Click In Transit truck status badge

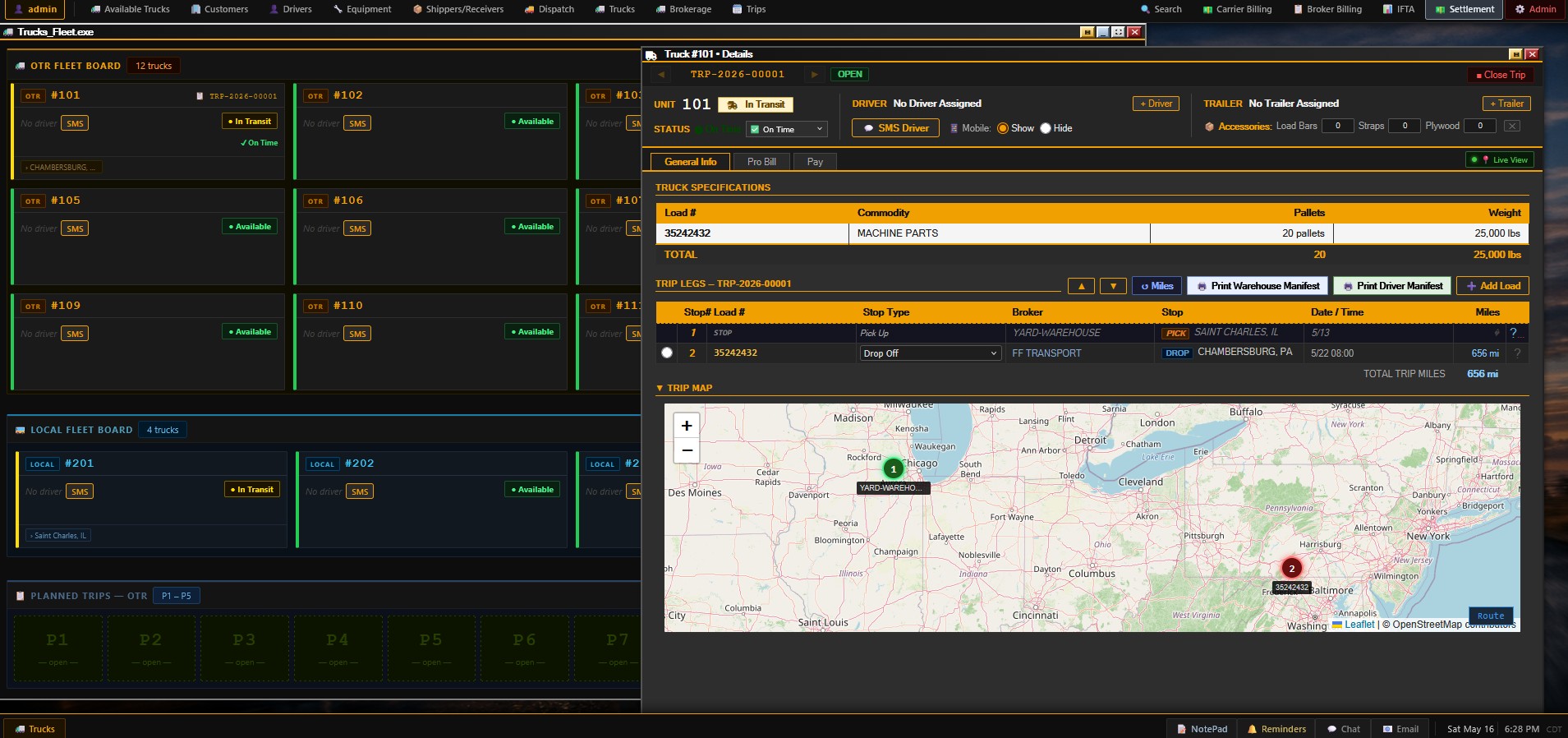pos(756,104)
